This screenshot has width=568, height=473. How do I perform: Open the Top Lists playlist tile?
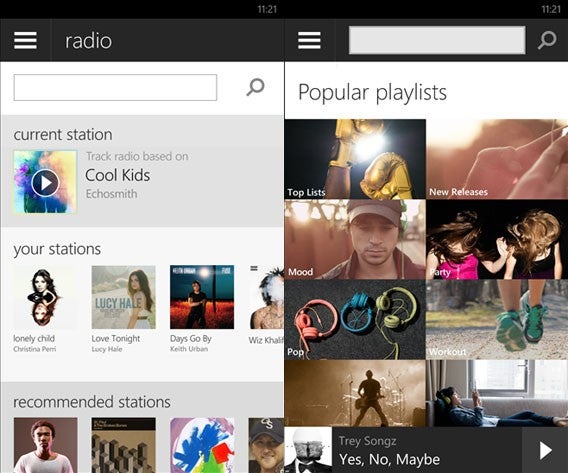pos(355,159)
